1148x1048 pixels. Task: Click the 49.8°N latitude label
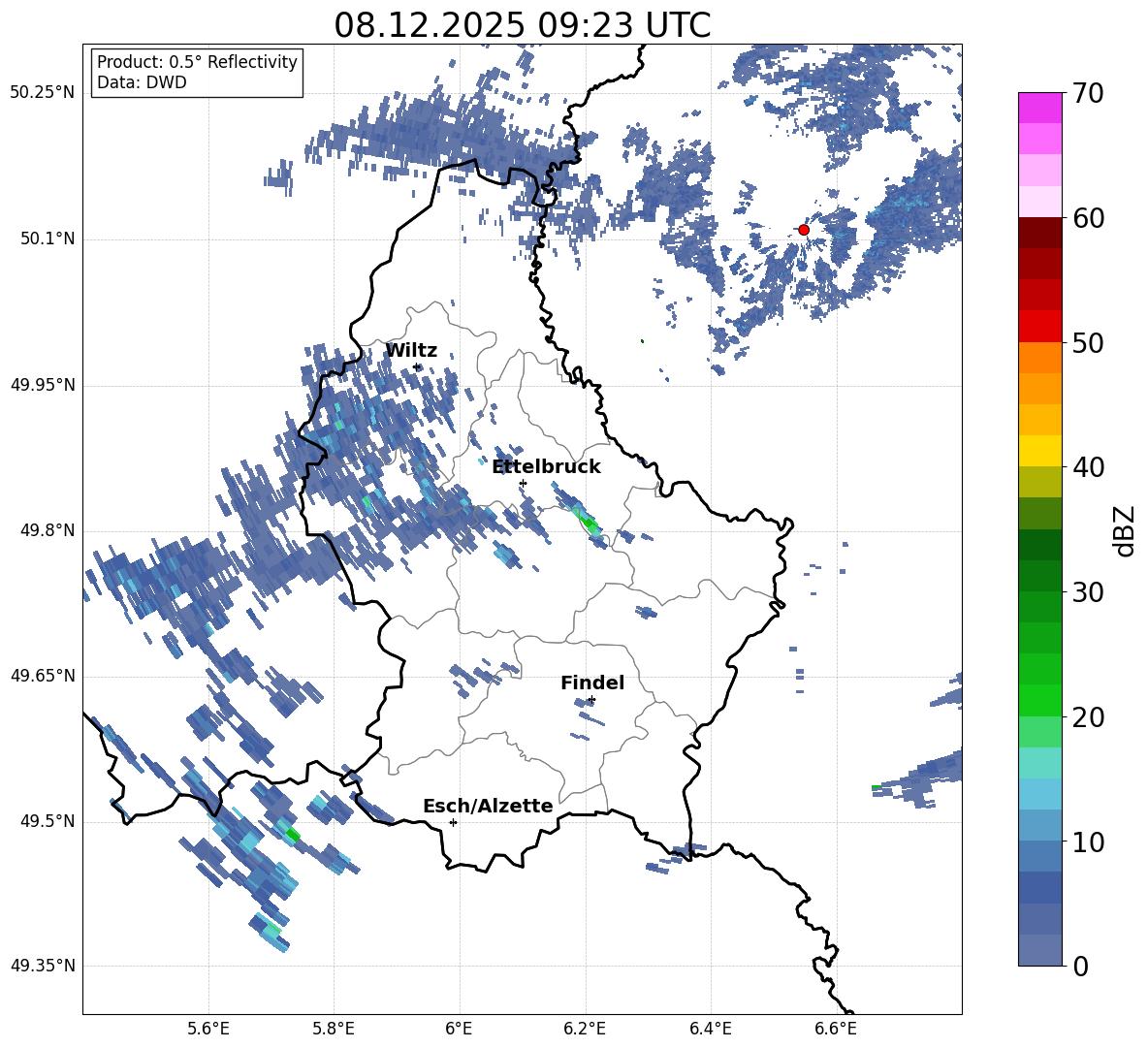click(48, 530)
